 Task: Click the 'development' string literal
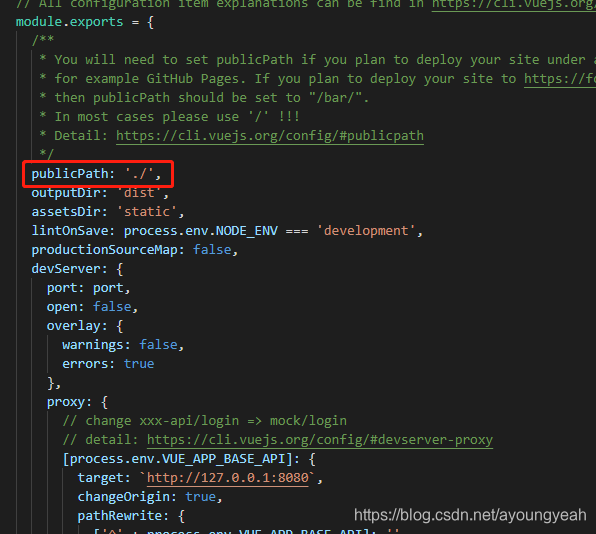[366, 231]
